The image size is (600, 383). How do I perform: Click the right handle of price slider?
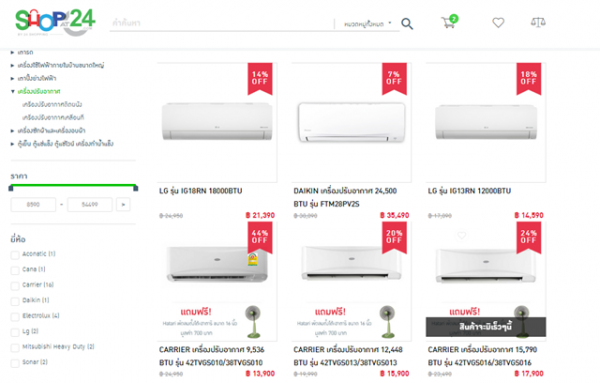click(135, 188)
